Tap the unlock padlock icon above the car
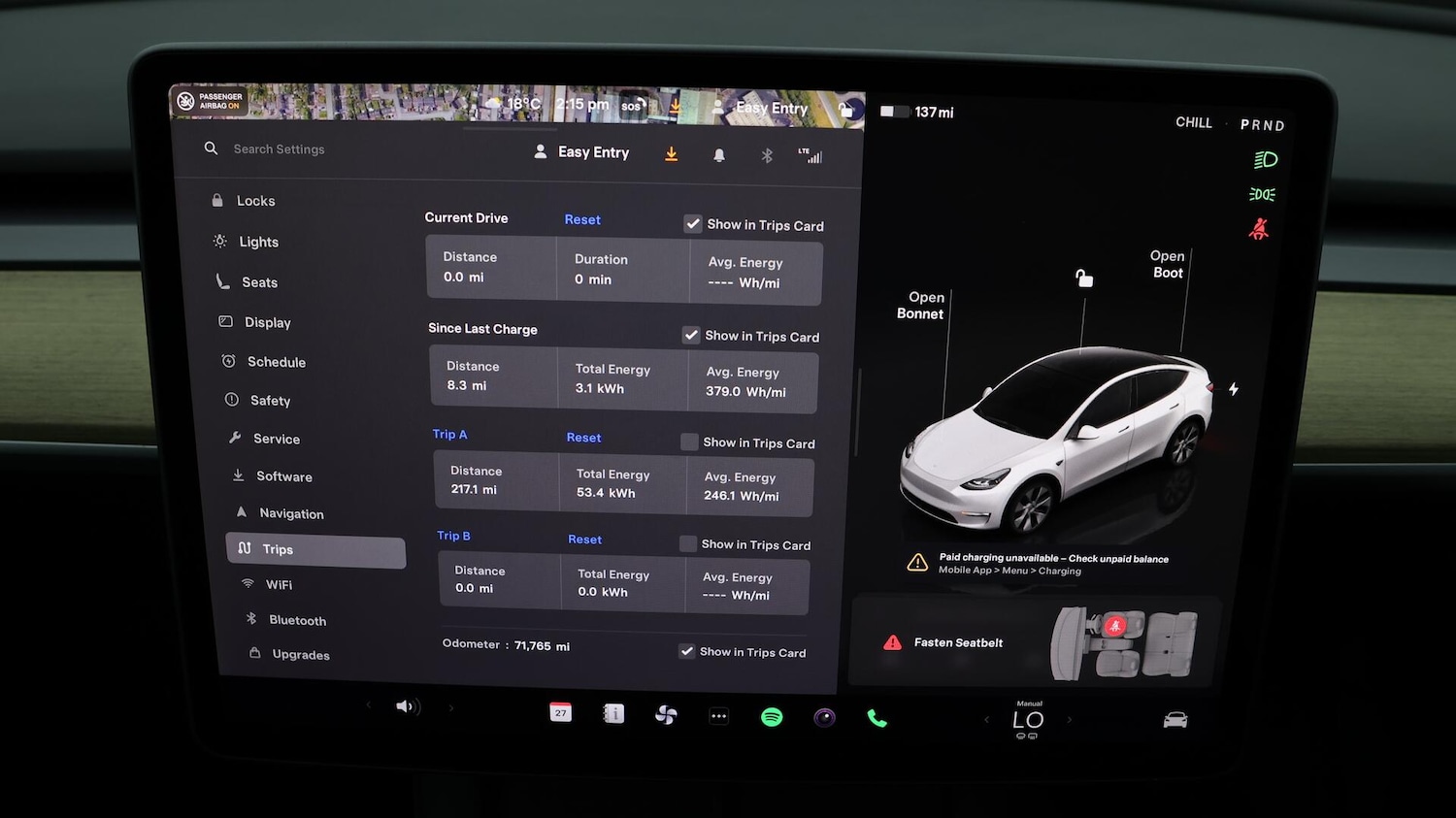The height and width of the screenshot is (818, 1456). (x=1084, y=278)
